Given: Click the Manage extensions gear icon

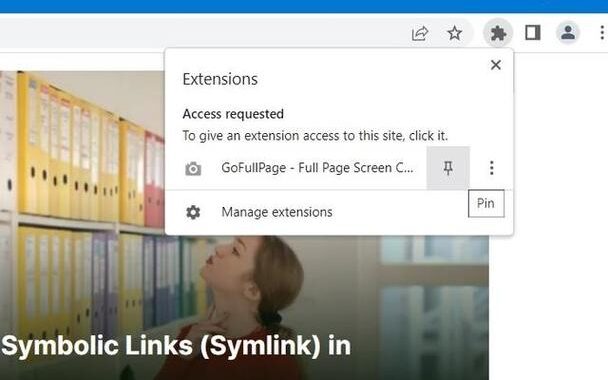Looking at the screenshot, I should click(193, 212).
